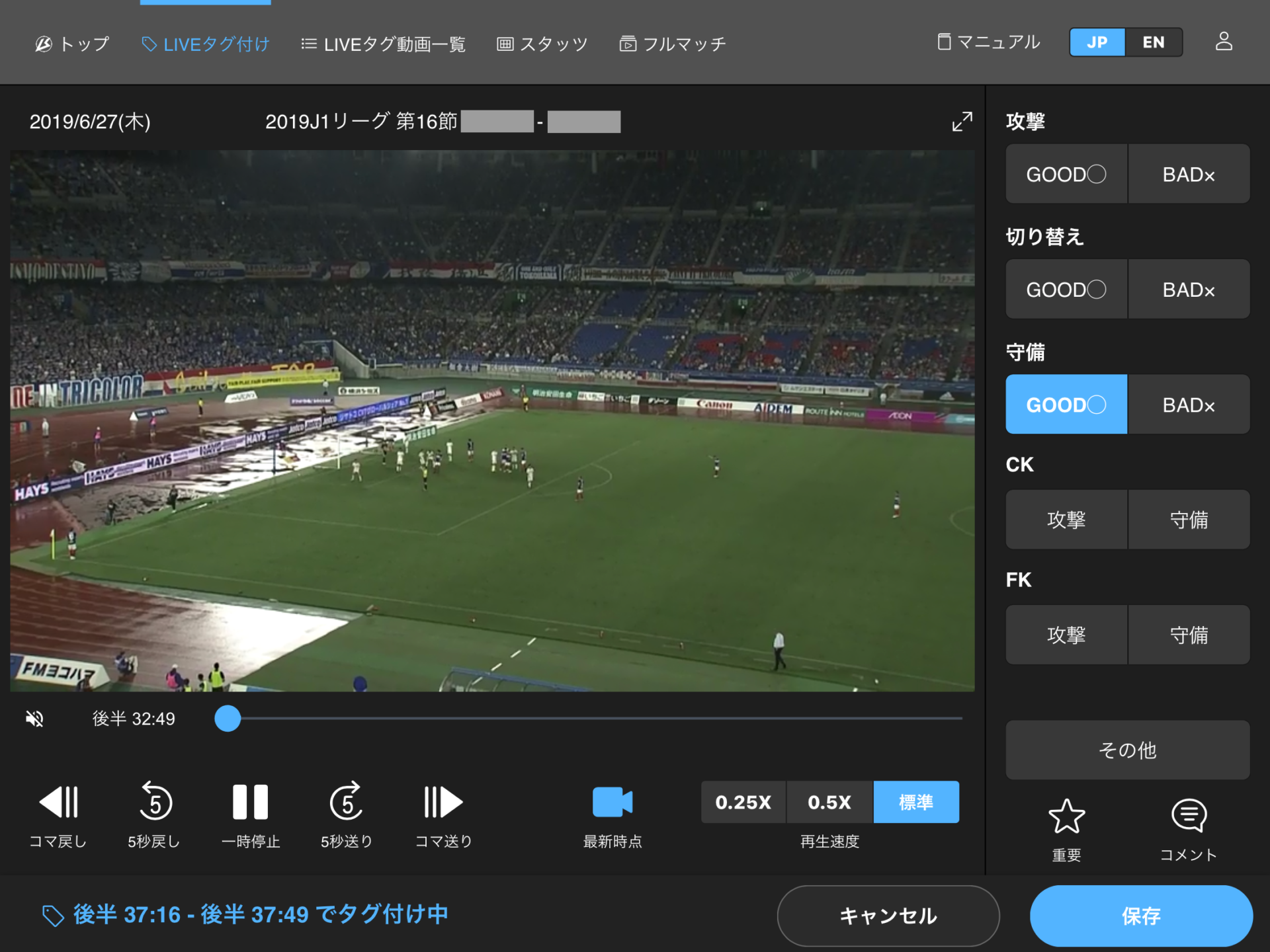Click the match date 2019/6/27(木)
The image size is (1270, 952).
pyautogui.click(x=90, y=122)
